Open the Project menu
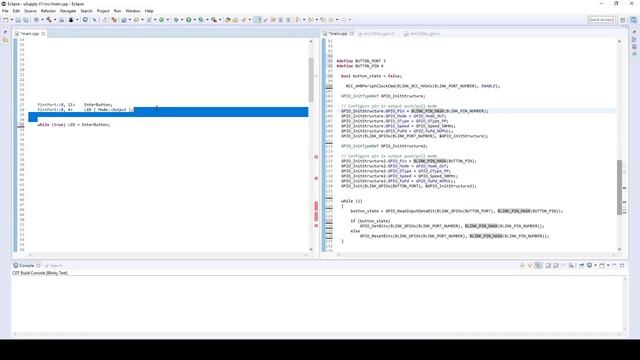This screenshot has height=360, width=640. [103, 11]
